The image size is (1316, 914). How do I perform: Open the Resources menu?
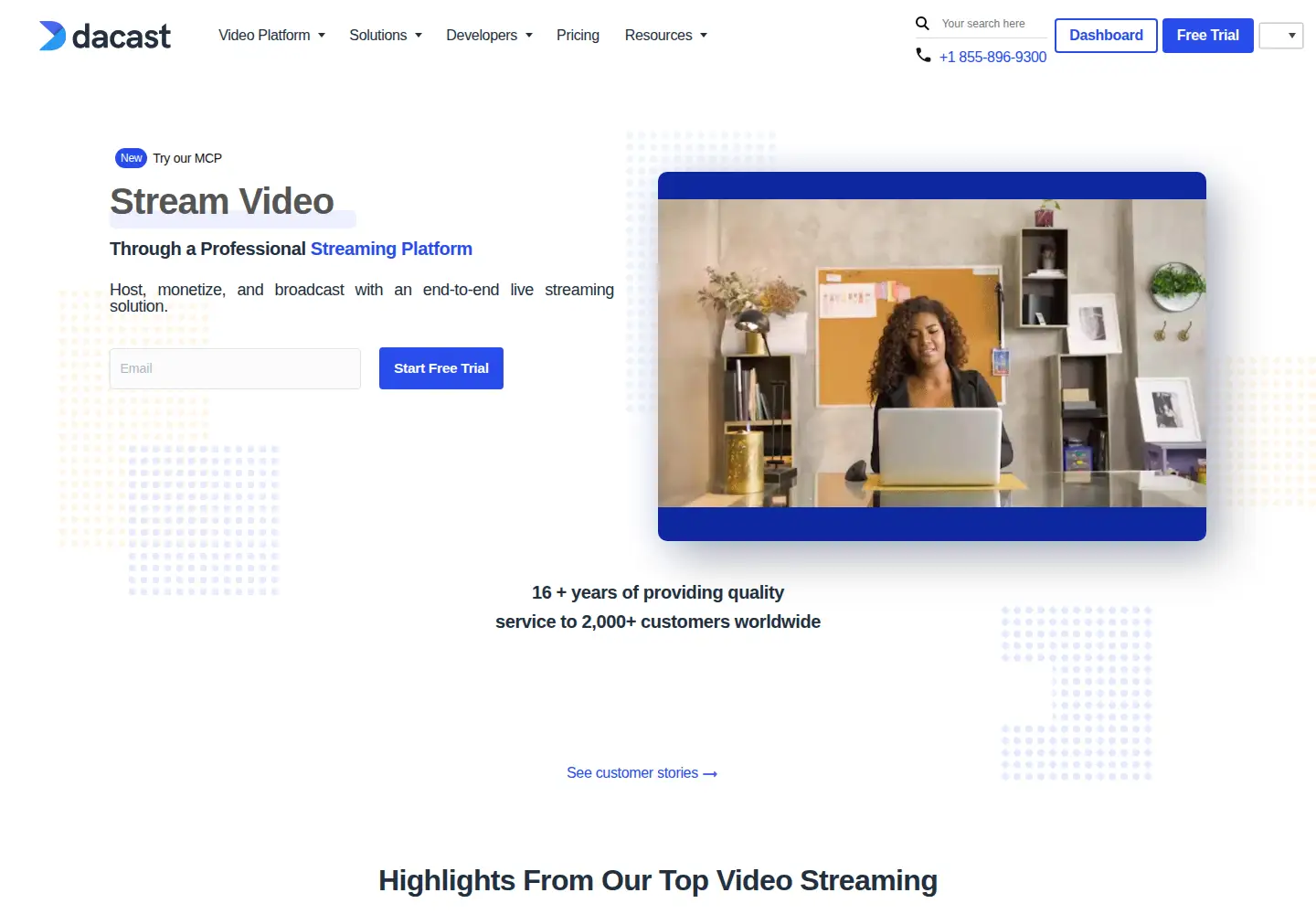(658, 36)
